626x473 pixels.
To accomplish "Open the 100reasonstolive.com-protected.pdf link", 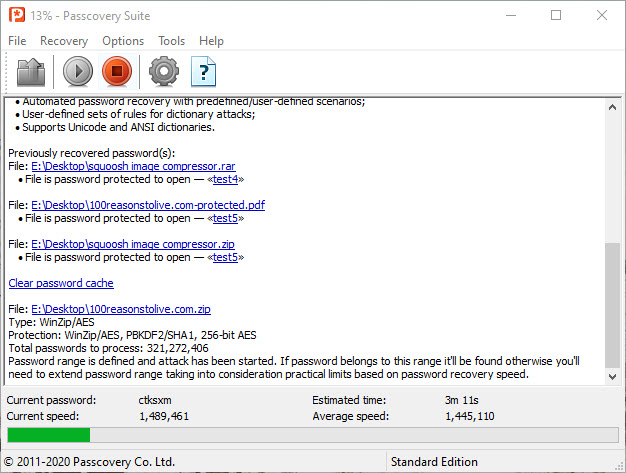I will [x=148, y=205].
